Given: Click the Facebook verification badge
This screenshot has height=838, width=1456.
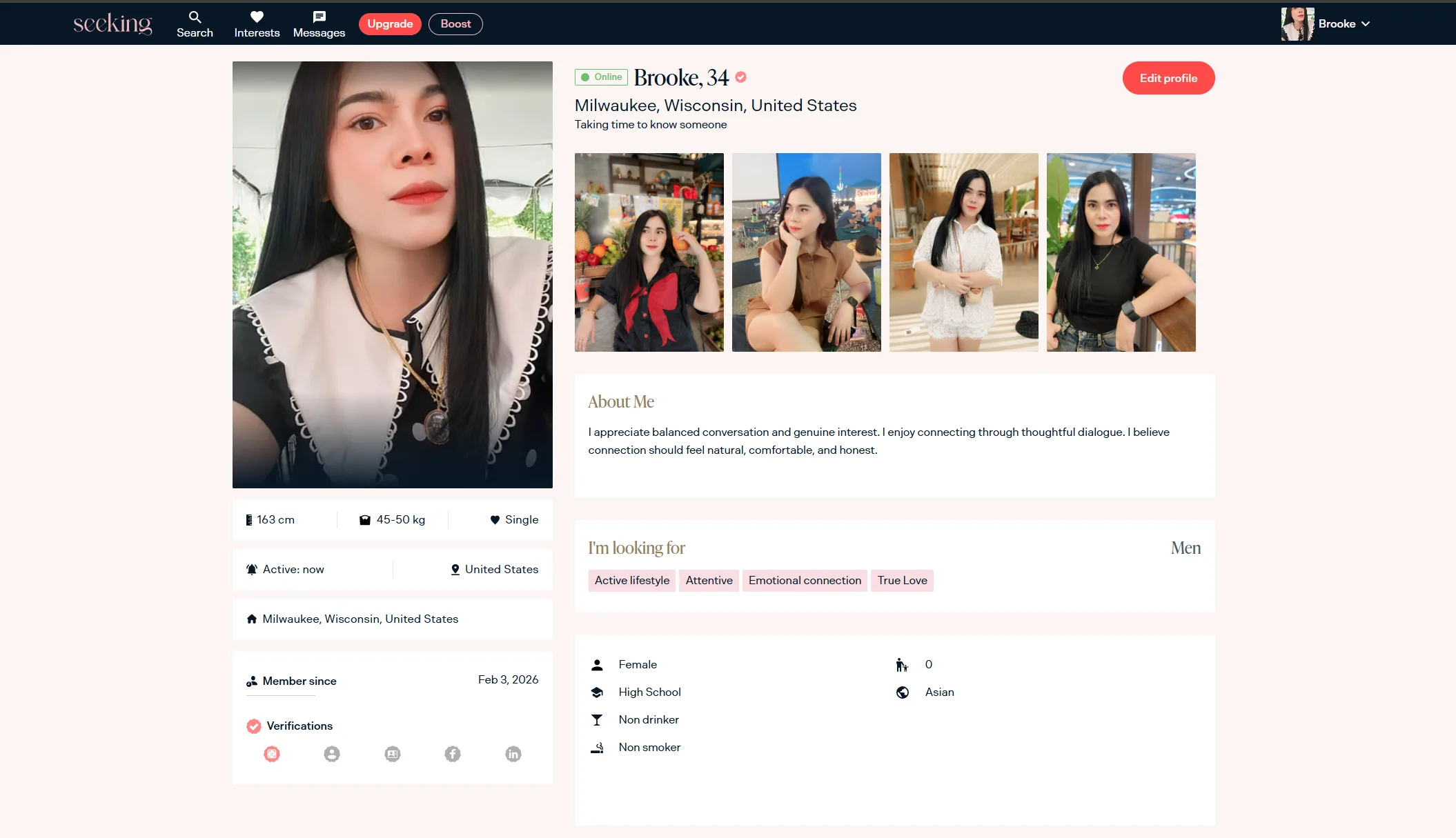Looking at the screenshot, I should pyautogui.click(x=453, y=754).
